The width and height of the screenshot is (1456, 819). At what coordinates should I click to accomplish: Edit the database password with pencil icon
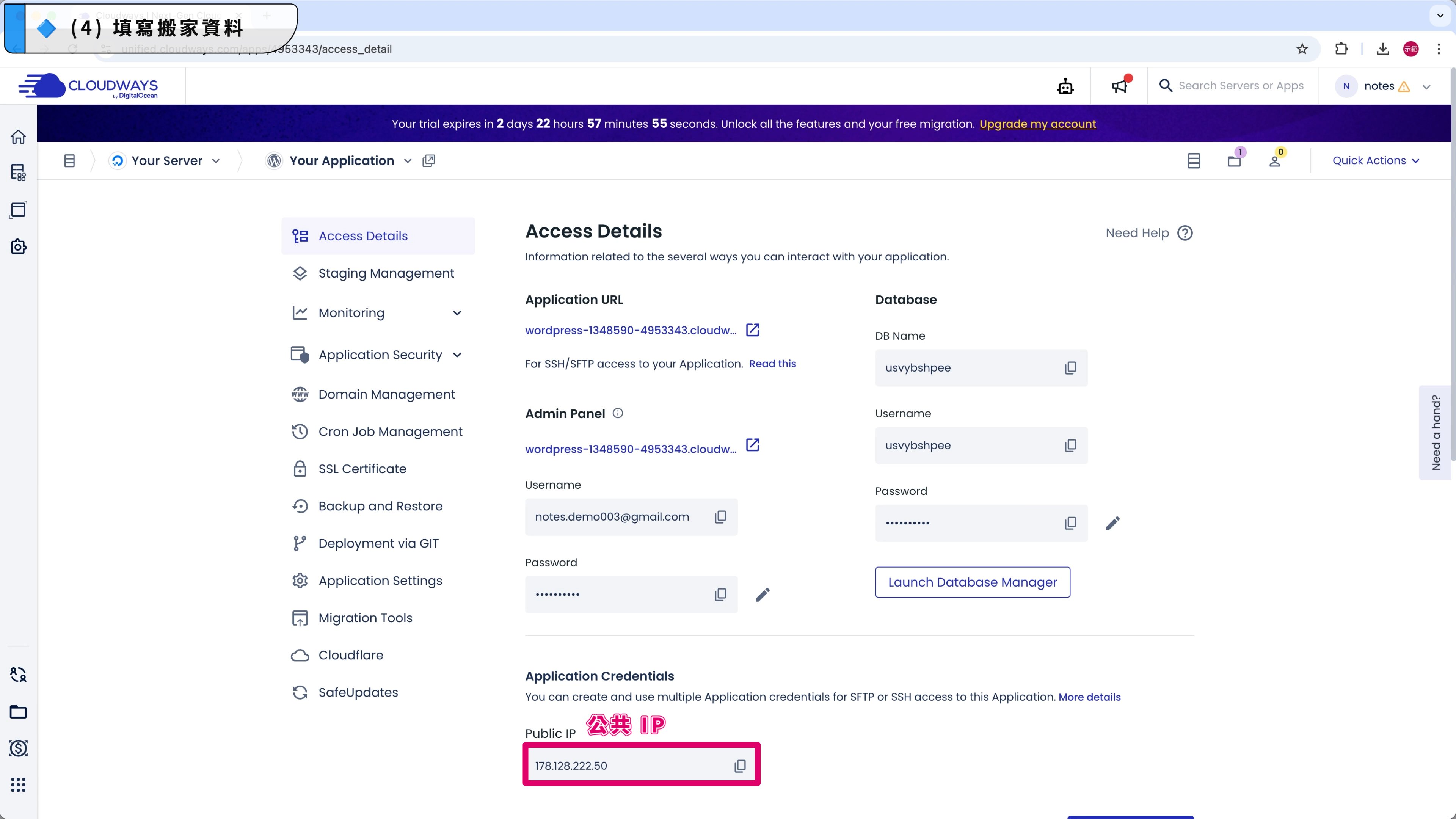(1112, 523)
